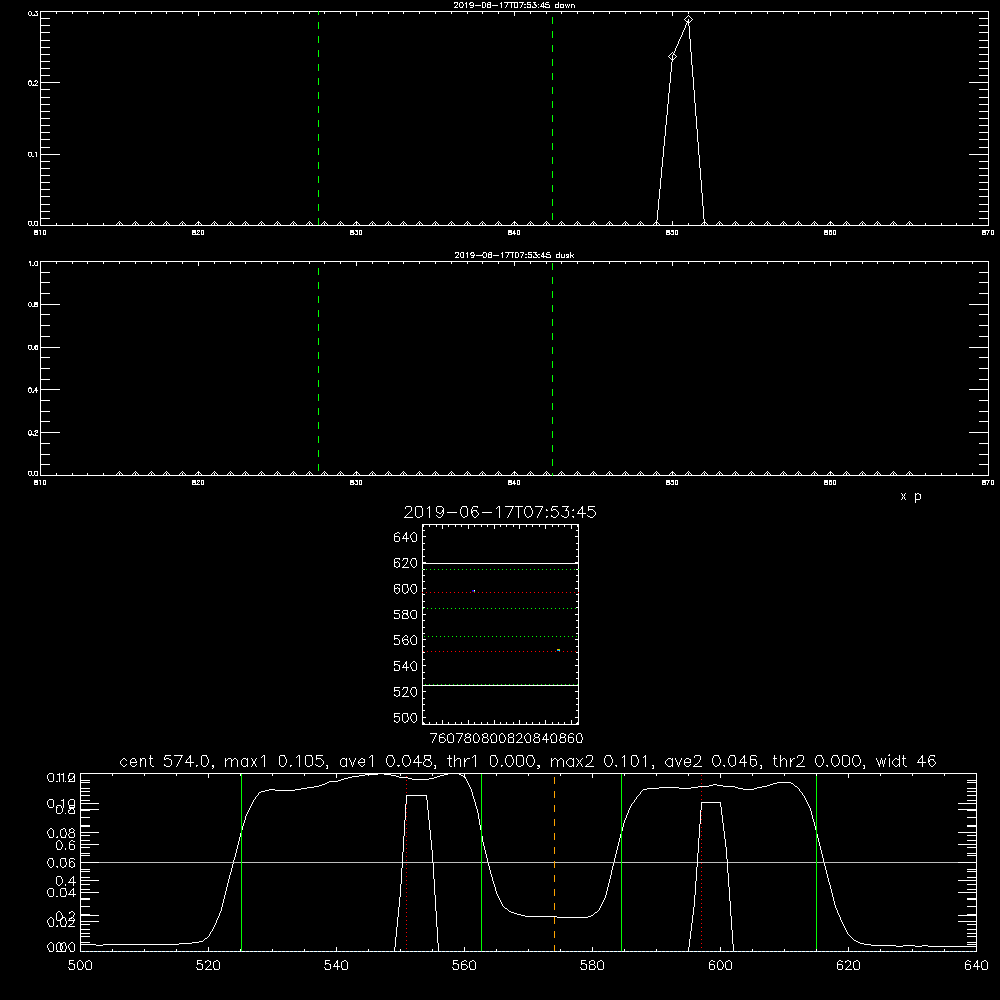
Task: Click the "500" y-axis label of the small image
Action: [406, 717]
